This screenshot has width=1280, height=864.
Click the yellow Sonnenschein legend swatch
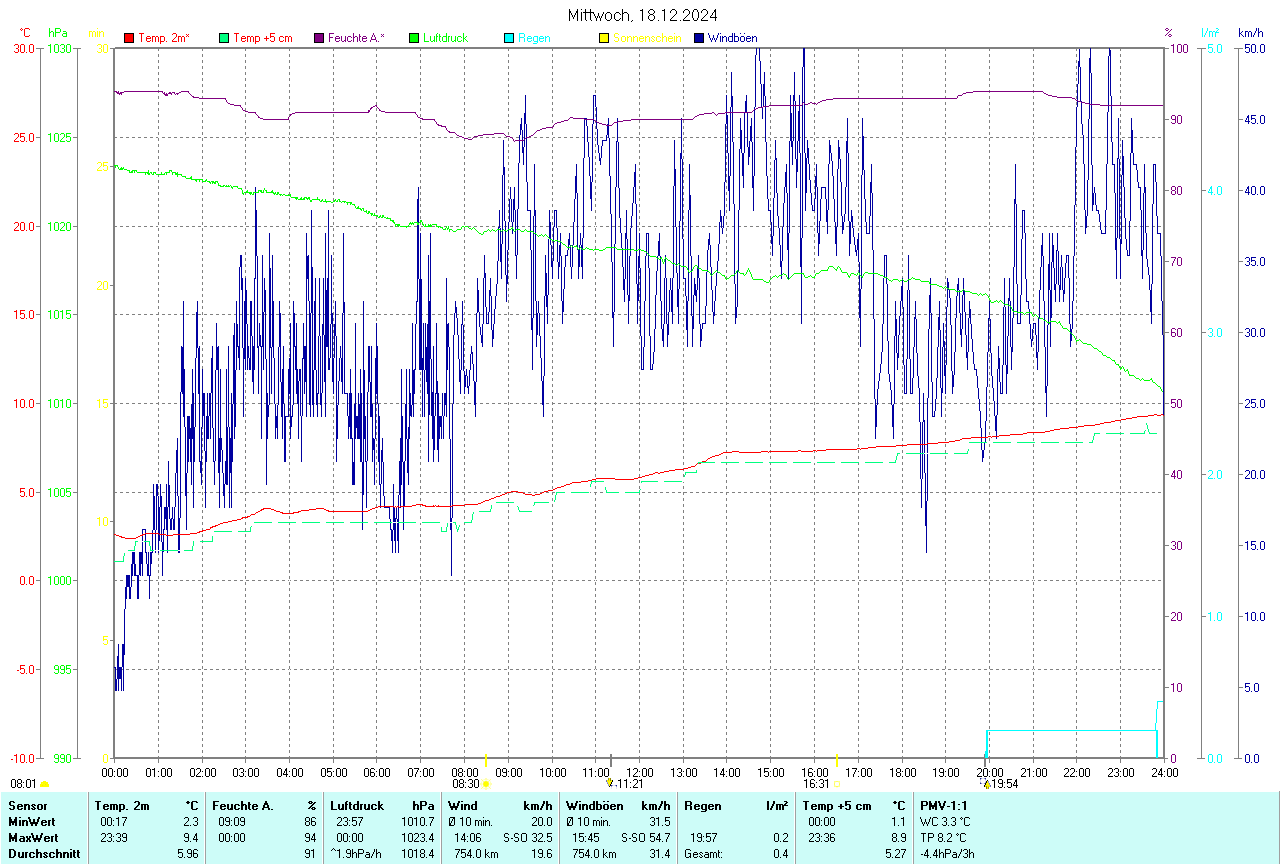604,38
